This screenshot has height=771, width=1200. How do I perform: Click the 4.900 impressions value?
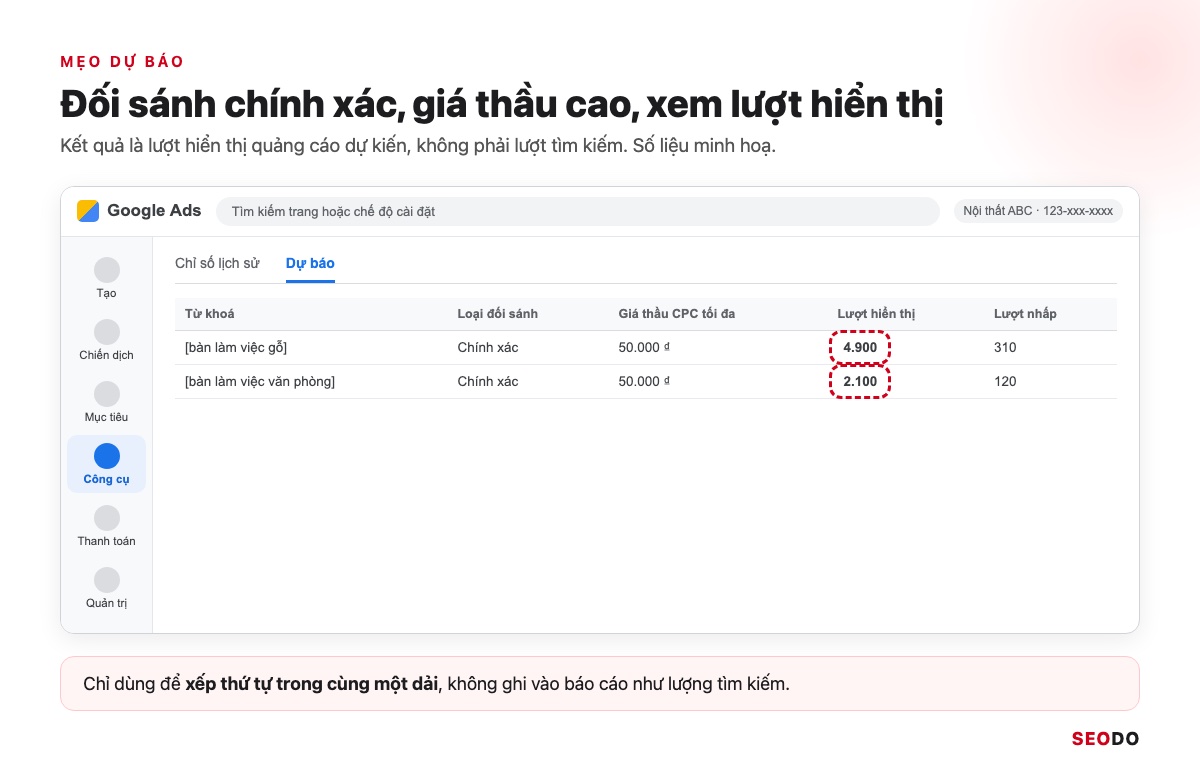(860, 348)
